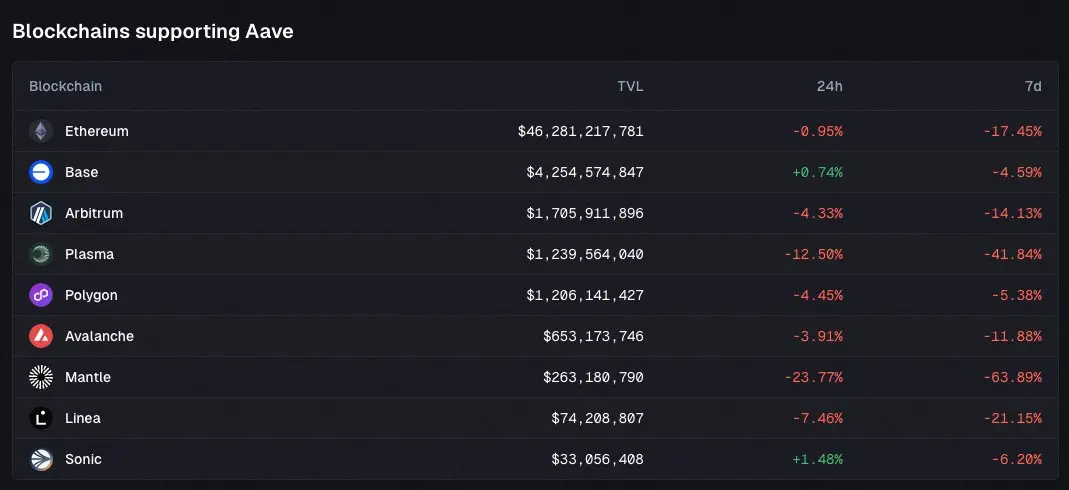Click the Blockchain column header

[x=66, y=86]
